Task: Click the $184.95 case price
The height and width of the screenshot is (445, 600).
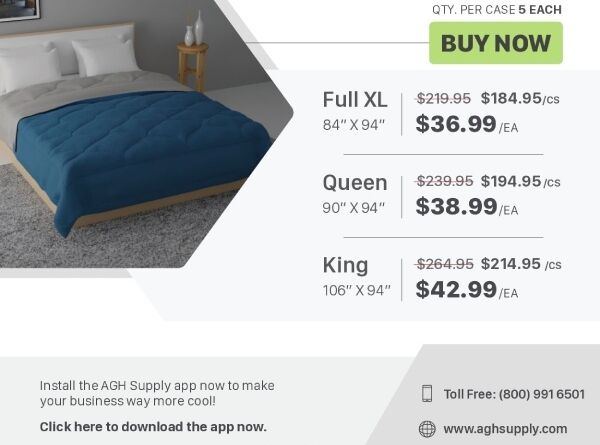Action: click(x=511, y=98)
